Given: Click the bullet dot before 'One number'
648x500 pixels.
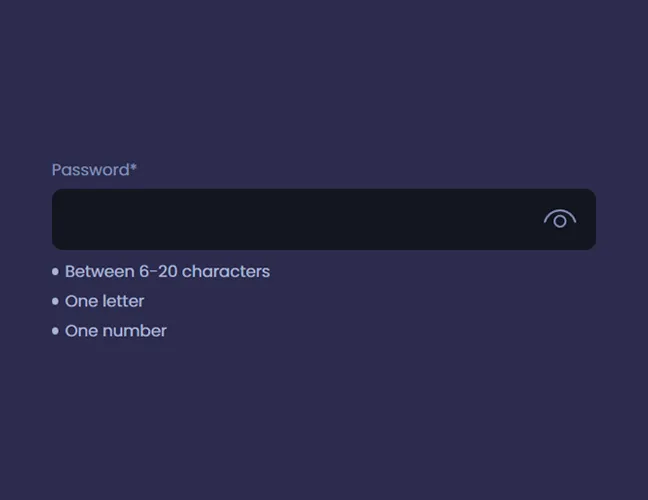Looking at the screenshot, I should click(55, 331).
